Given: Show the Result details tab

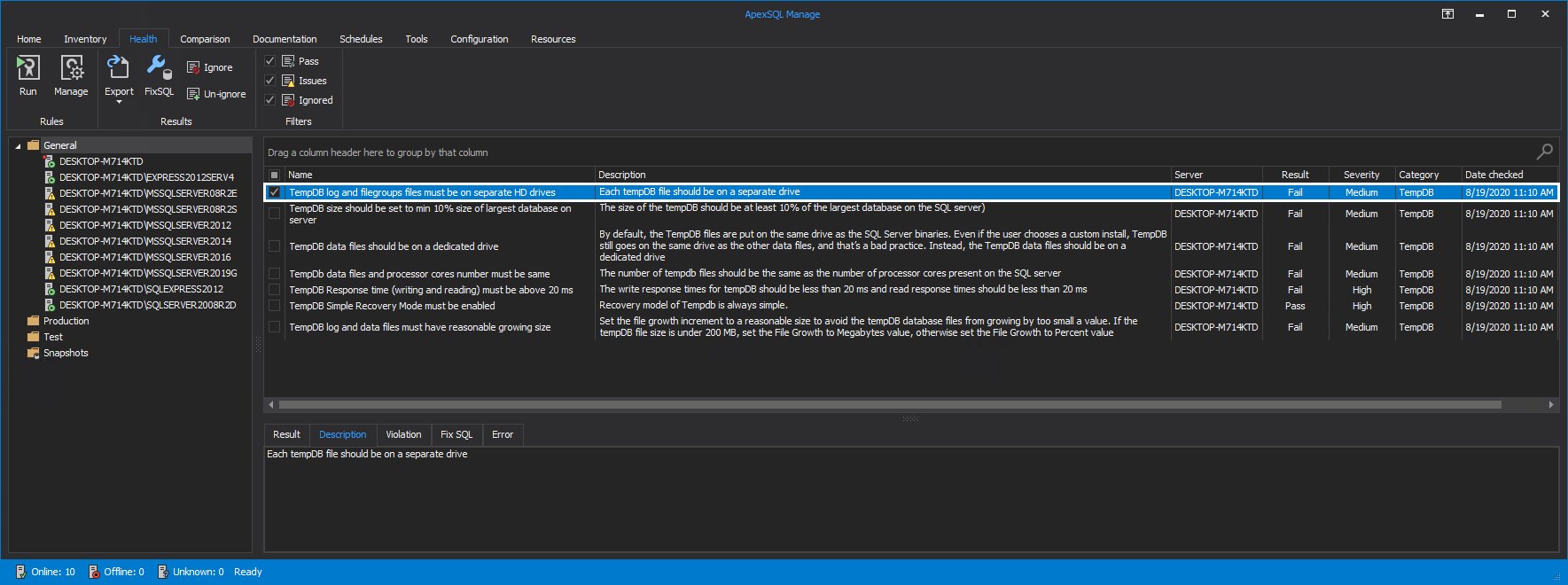Looking at the screenshot, I should point(286,434).
